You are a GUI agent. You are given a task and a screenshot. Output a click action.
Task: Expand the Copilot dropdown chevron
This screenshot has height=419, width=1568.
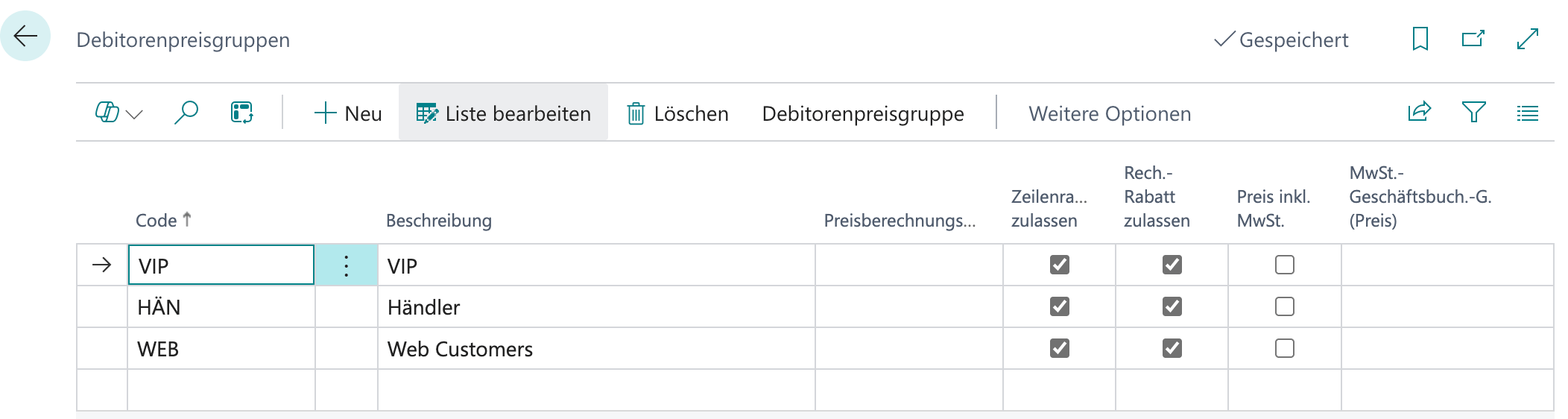coord(135,114)
